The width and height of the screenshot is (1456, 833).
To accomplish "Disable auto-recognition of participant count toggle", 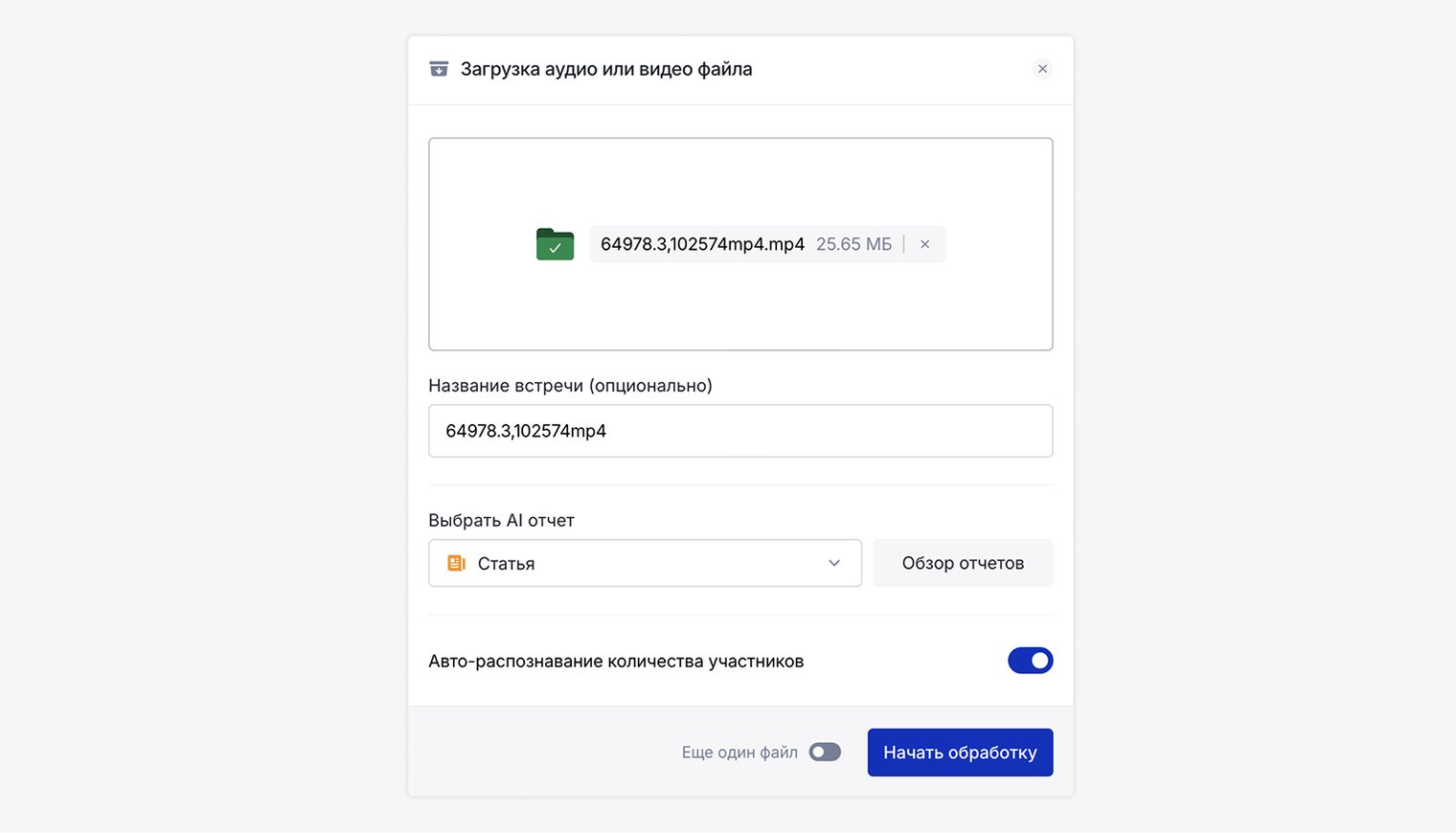I will click(x=1030, y=661).
